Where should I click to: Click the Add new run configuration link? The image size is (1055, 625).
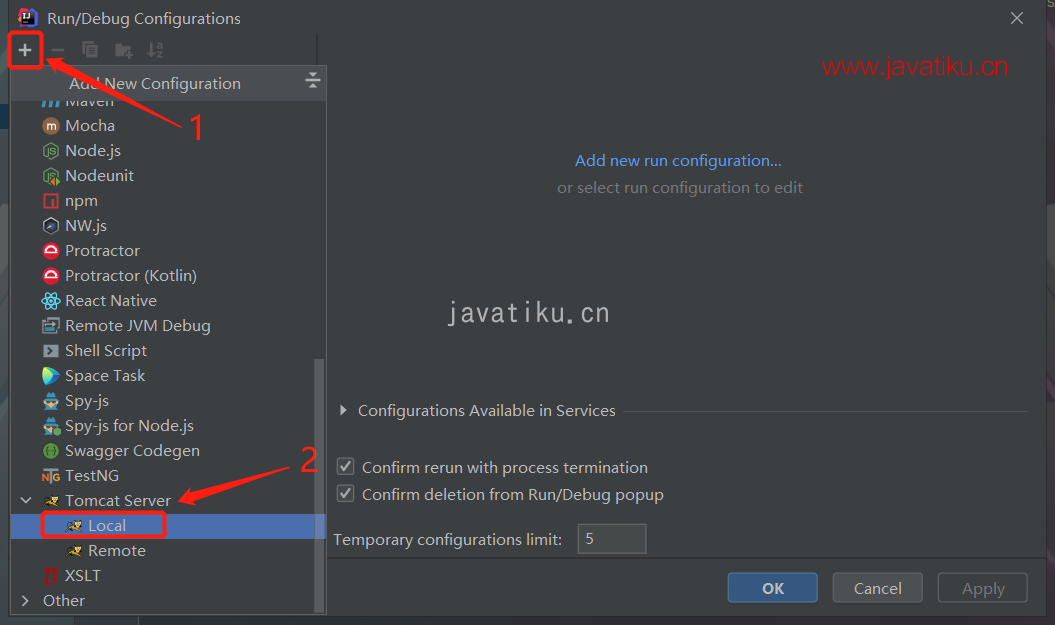click(678, 161)
